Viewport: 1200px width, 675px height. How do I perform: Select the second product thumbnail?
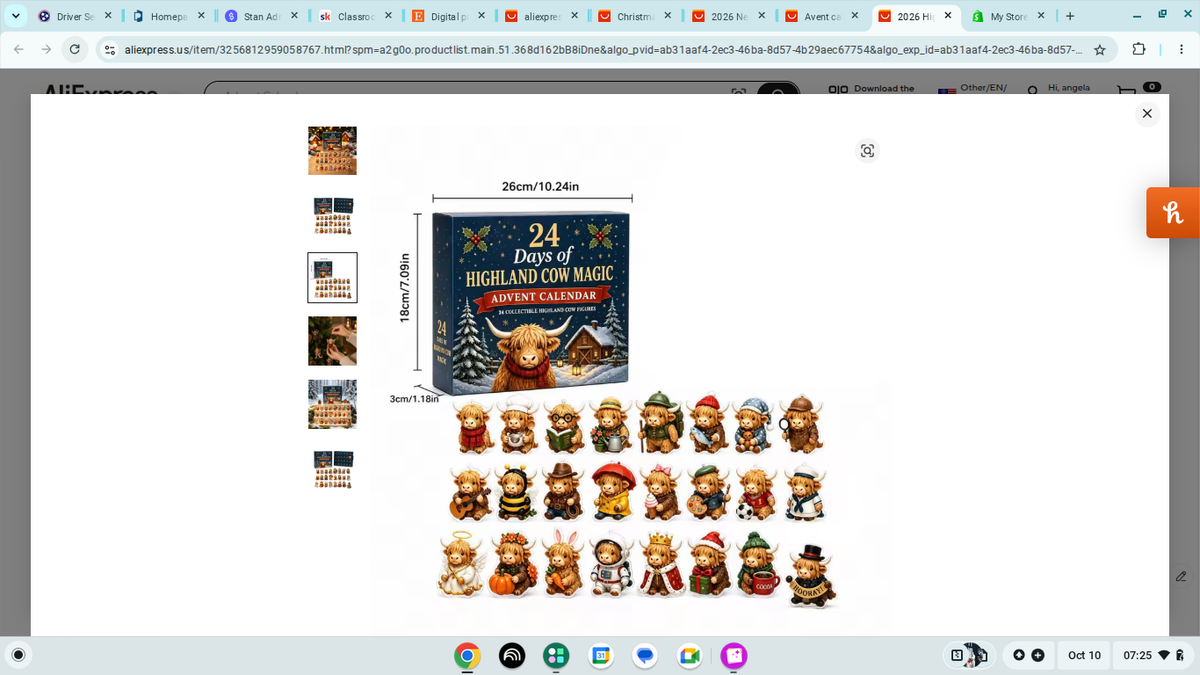pyautogui.click(x=332, y=215)
